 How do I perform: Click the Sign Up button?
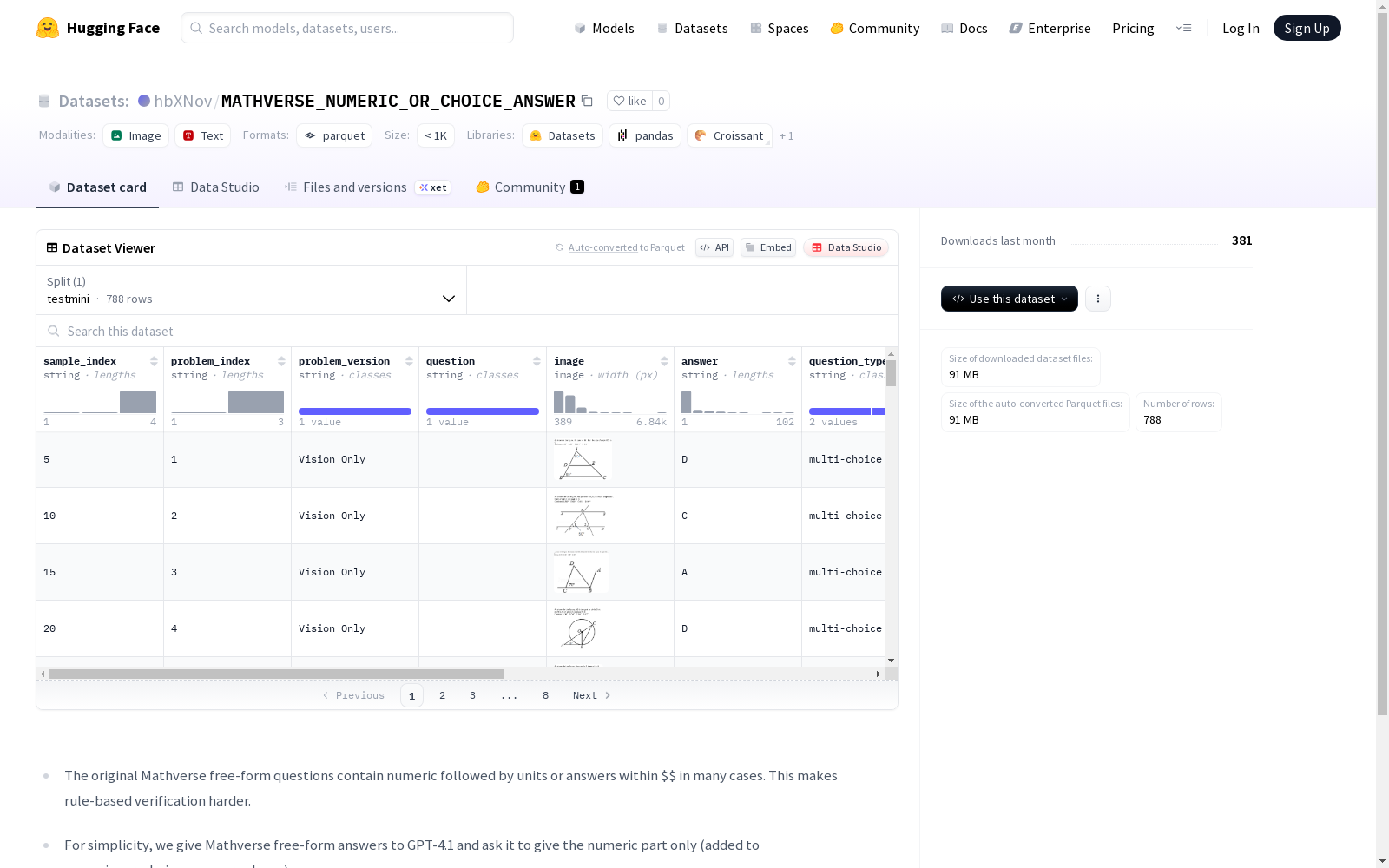tap(1307, 28)
